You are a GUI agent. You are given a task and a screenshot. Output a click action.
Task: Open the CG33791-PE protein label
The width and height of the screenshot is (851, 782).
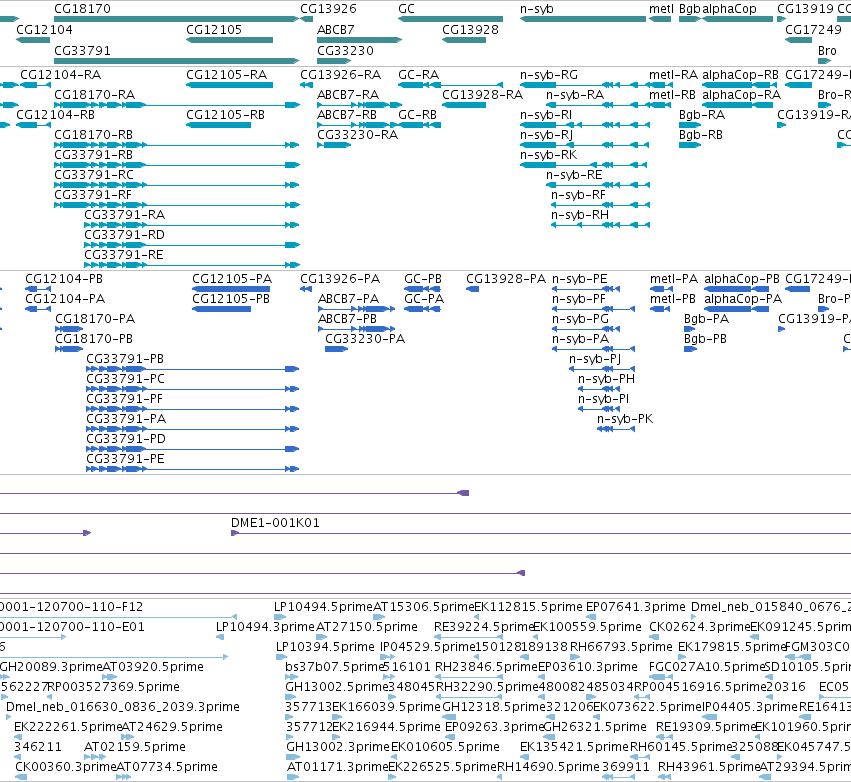(125, 459)
